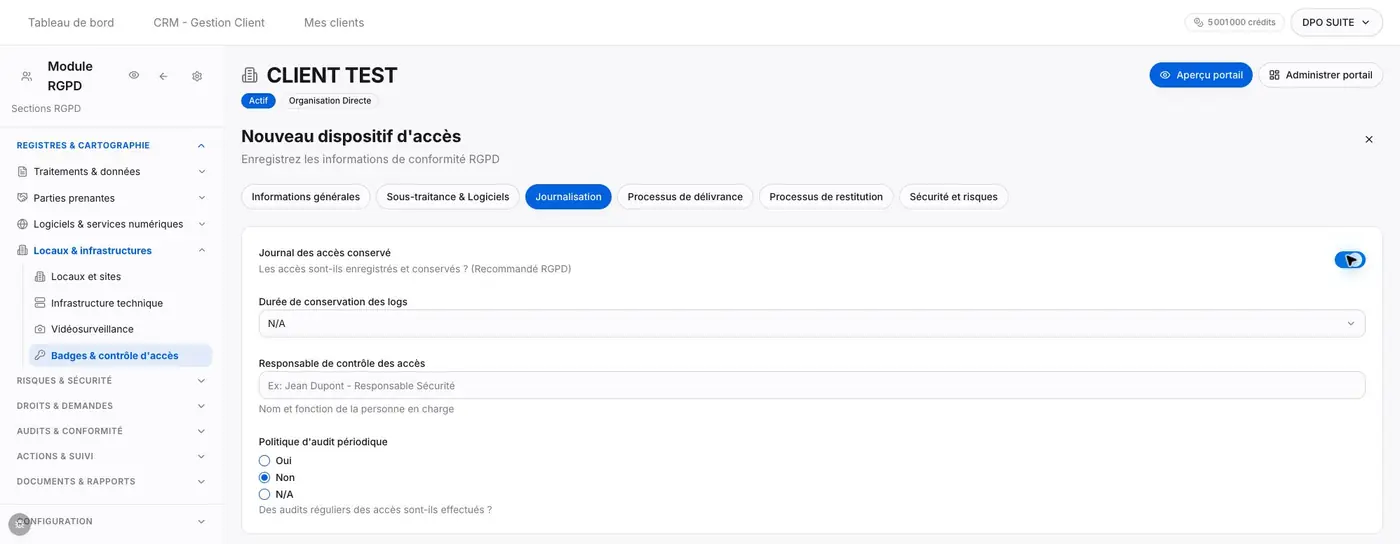
Task: Click the Infrastructure technique server icon
Action: [40, 303]
